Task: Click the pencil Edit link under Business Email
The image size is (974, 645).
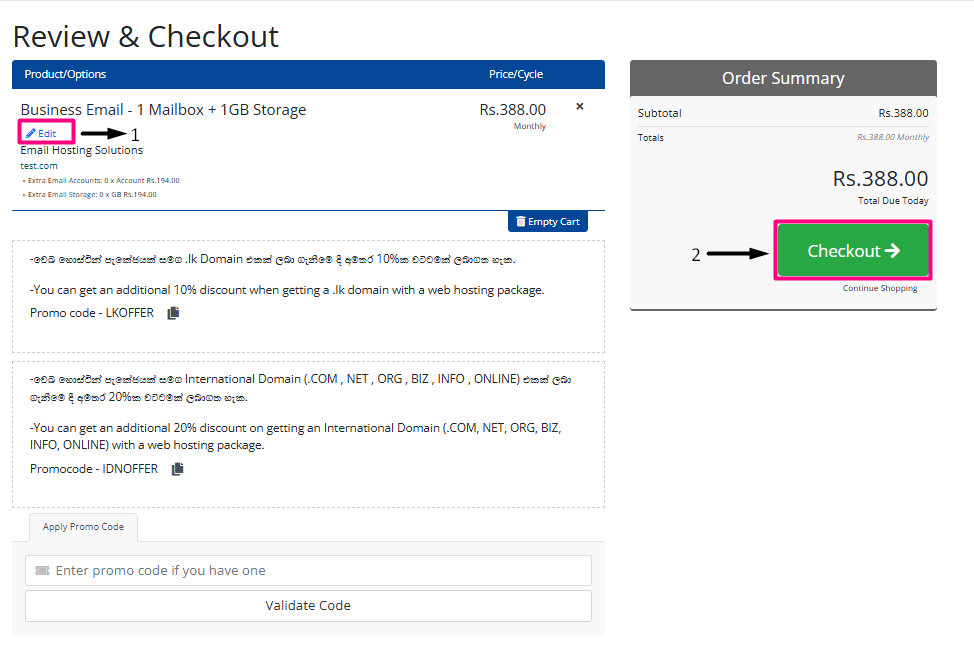Action: [x=41, y=133]
